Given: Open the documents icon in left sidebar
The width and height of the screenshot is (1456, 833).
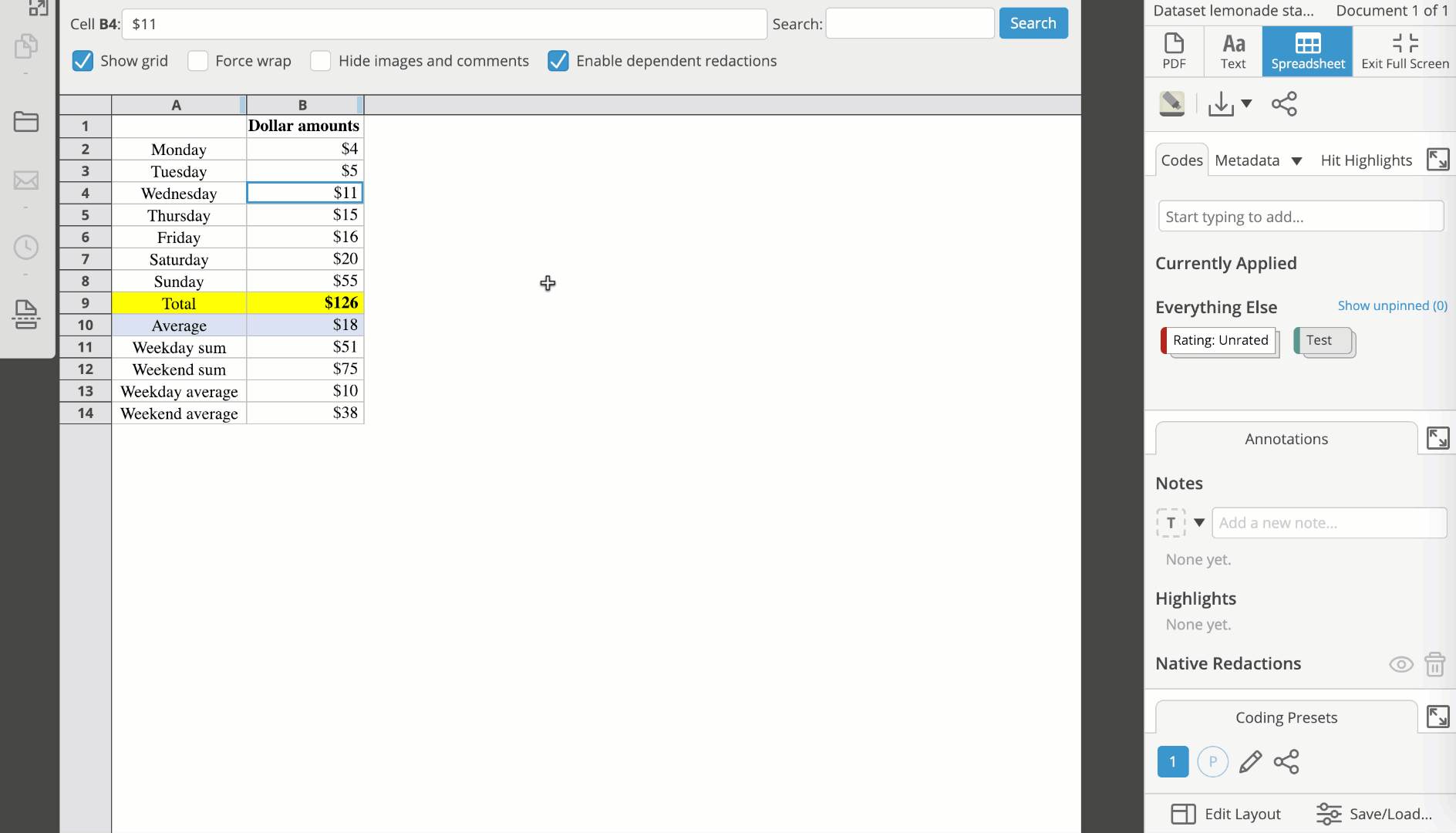Looking at the screenshot, I should tap(26, 46).
